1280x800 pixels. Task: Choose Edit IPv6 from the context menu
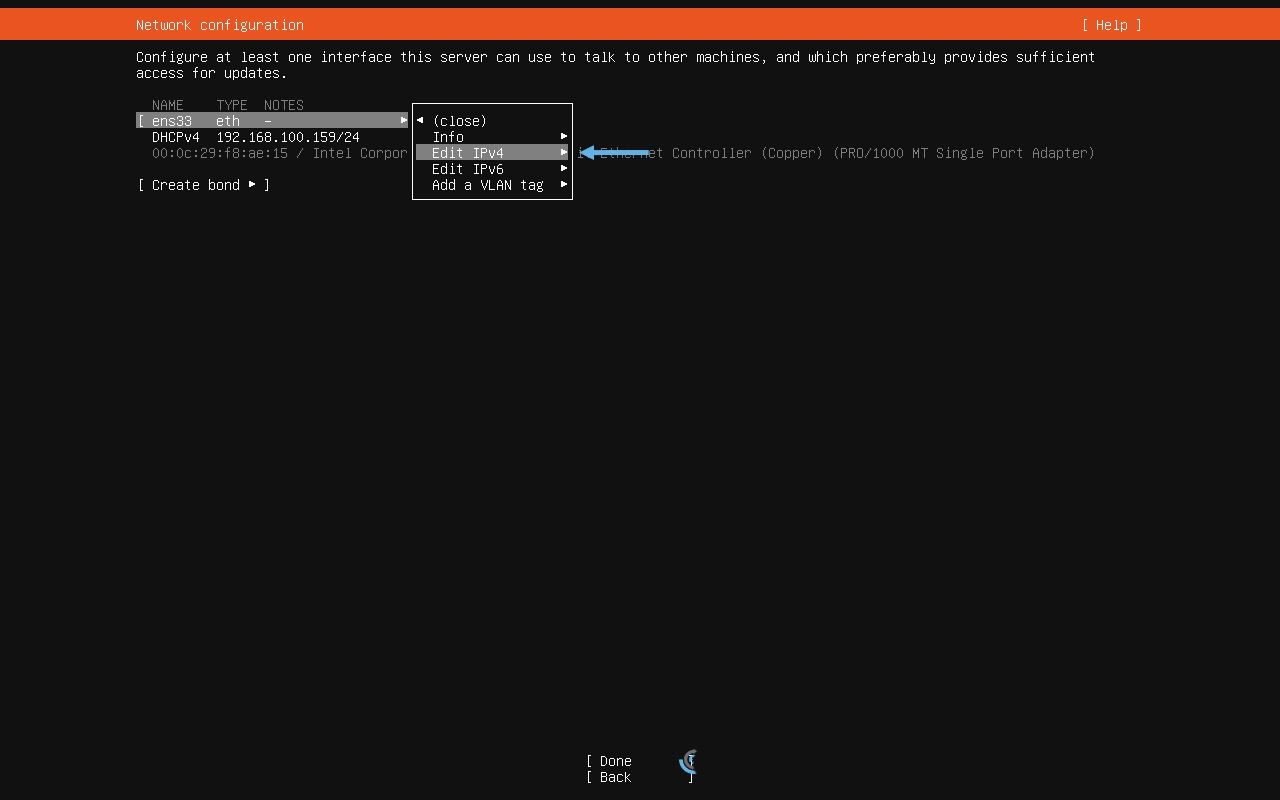pyautogui.click(x=467, y=169)
